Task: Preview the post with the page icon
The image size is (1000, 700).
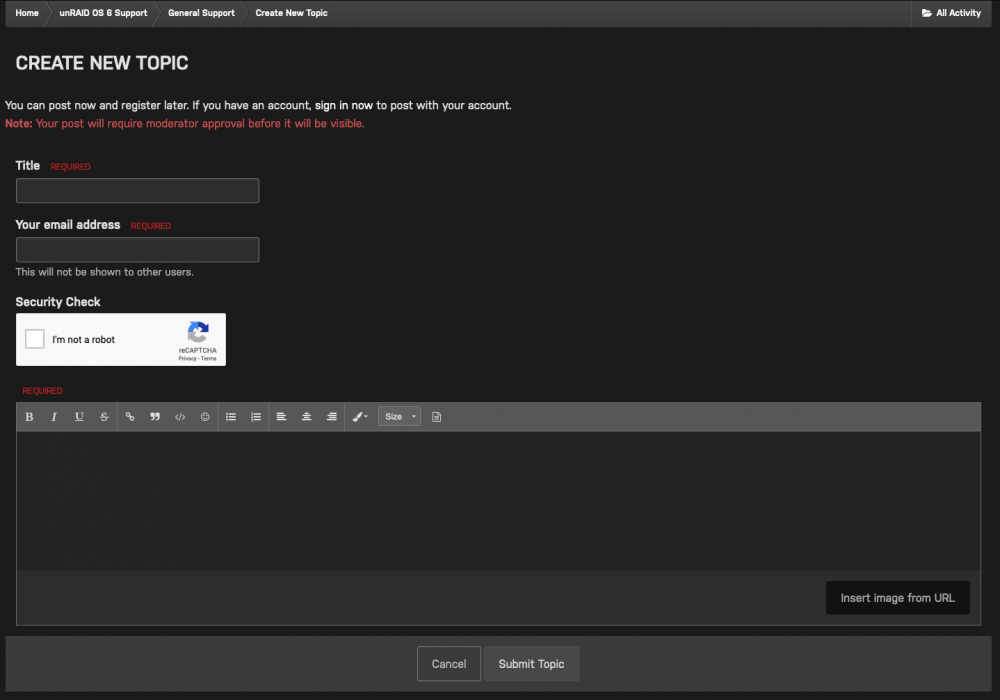Action: pyautogui.click(x=436, y=417)
